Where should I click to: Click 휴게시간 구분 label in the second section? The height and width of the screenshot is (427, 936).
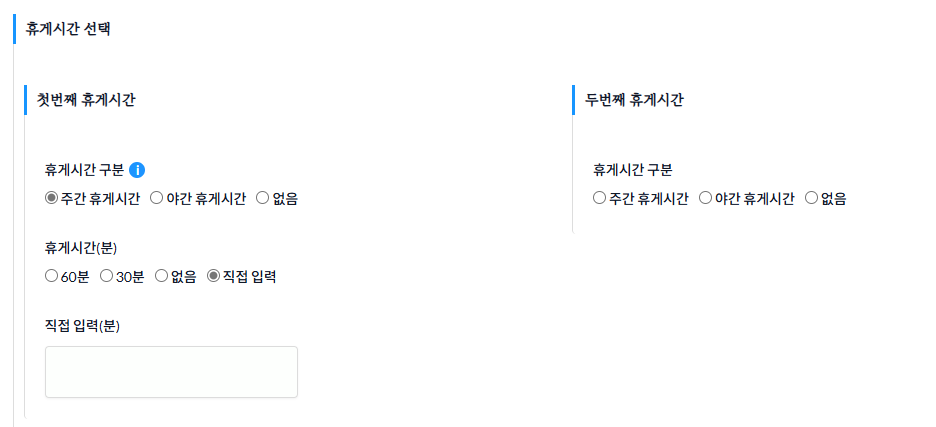[x=632, y=170]
